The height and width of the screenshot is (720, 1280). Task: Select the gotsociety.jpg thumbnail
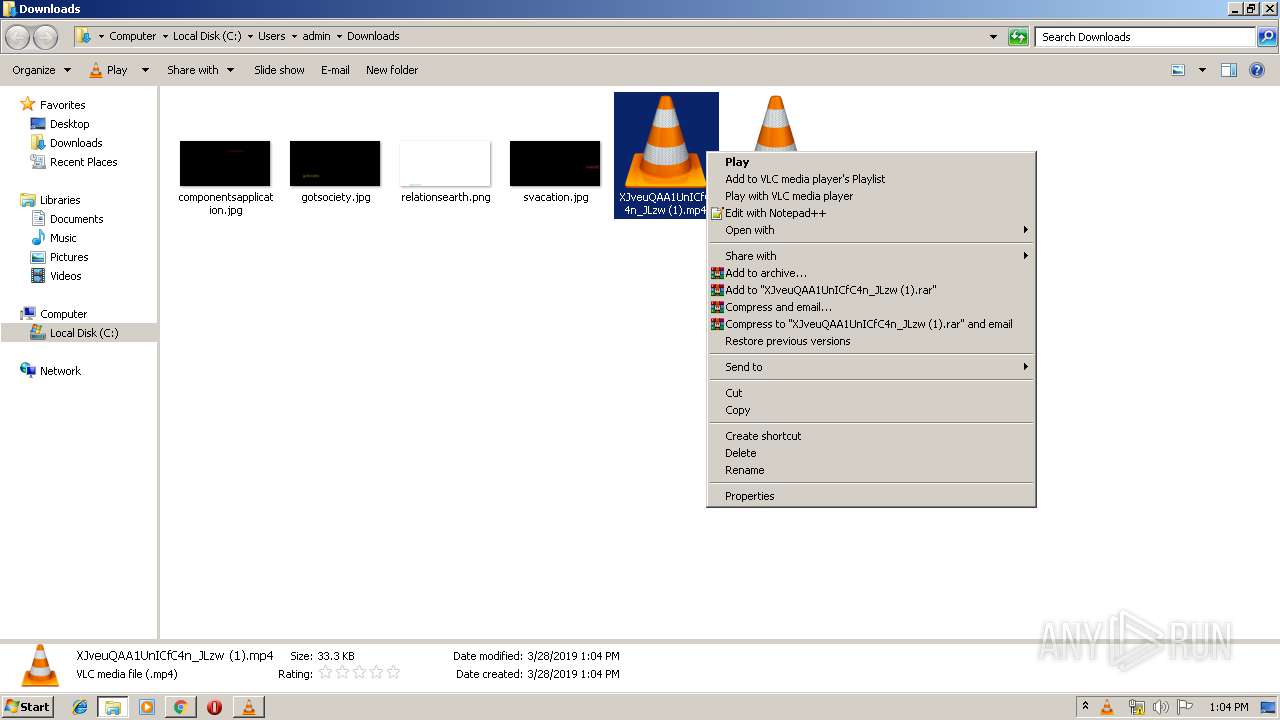[335, 163]
